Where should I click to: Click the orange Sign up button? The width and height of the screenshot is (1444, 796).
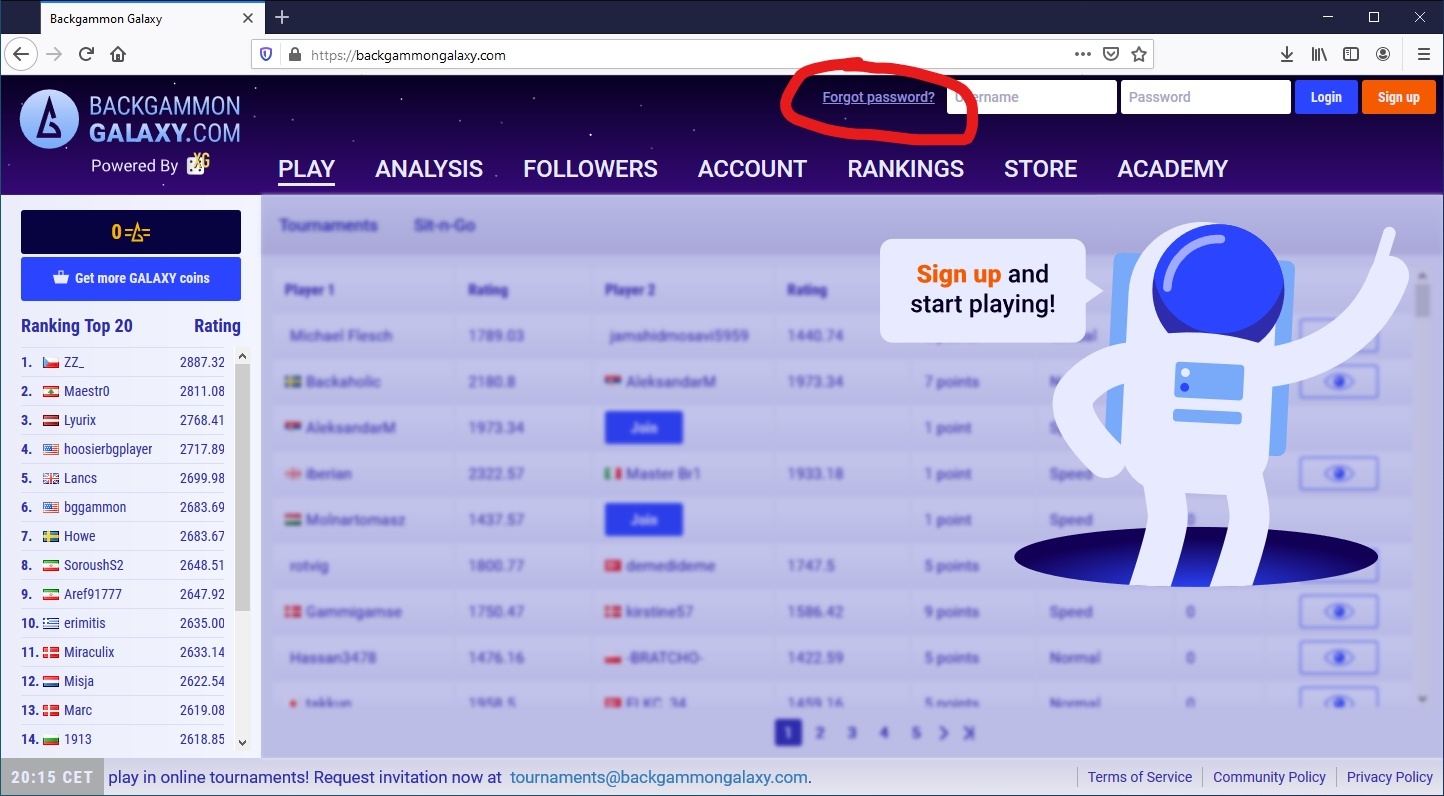point(1398,97)
